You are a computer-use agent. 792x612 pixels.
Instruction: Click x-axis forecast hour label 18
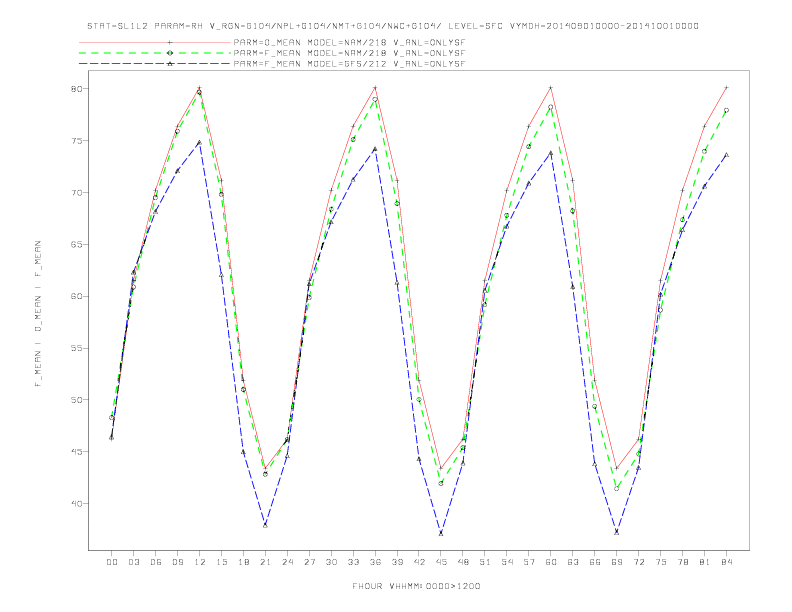tap(243, 562)
